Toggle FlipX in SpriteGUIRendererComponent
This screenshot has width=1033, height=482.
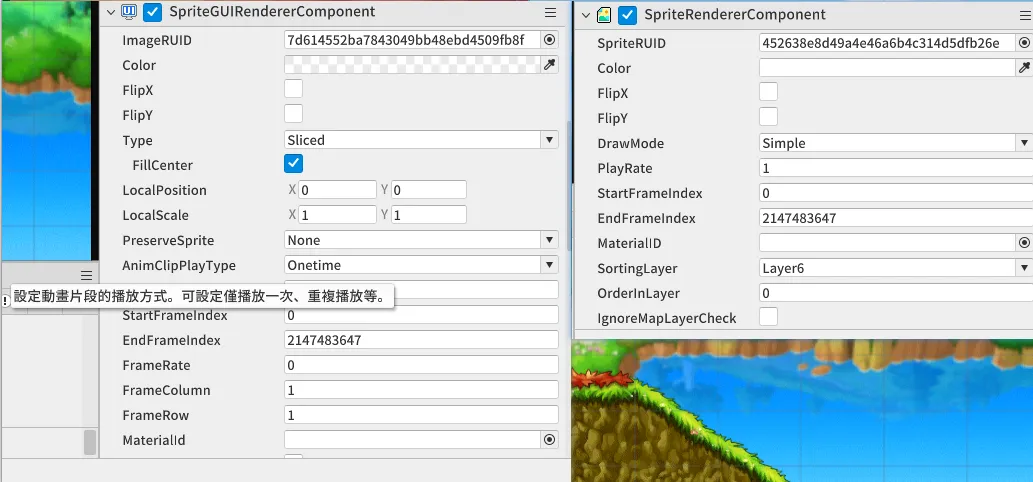pyautogui.click(x=293, y=90)
